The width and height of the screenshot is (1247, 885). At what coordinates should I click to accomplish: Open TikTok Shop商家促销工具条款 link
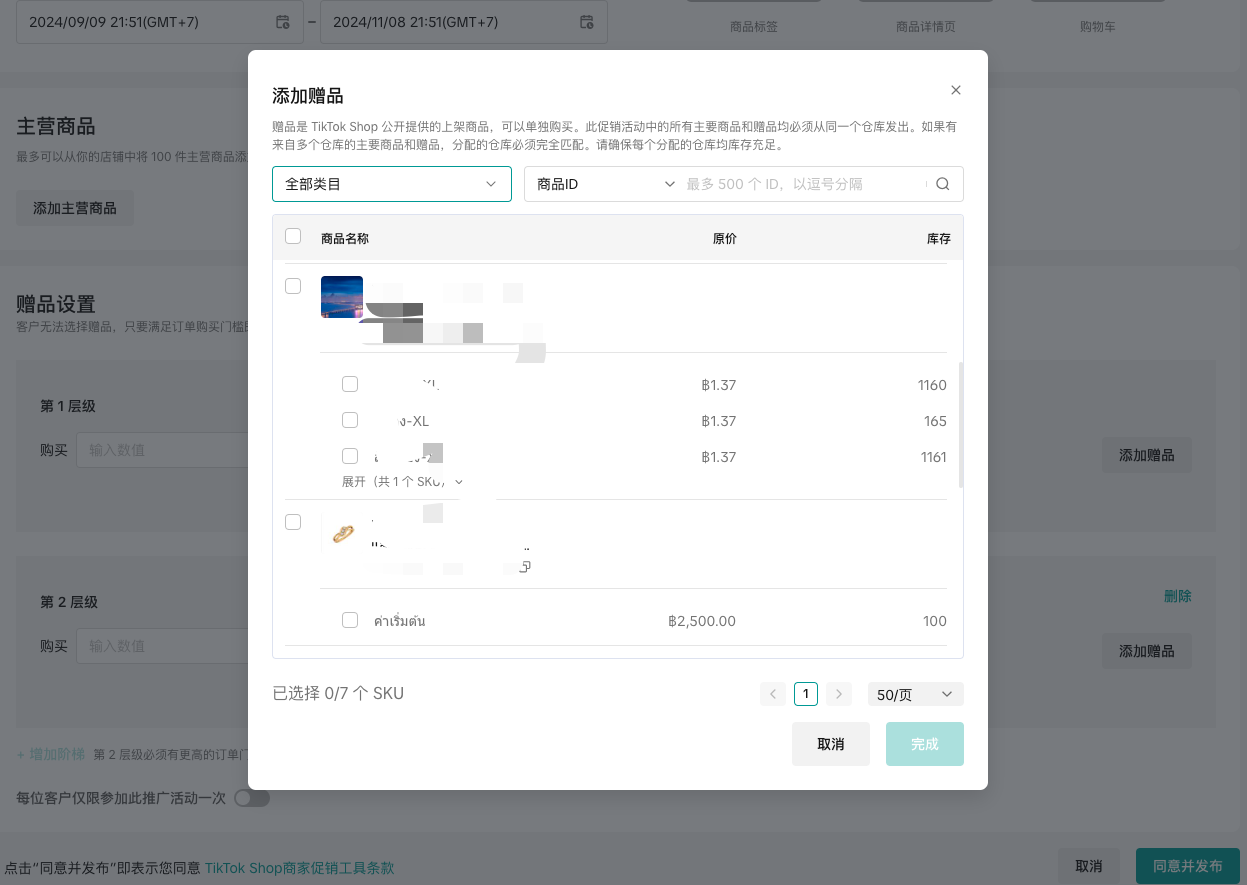point(299,868)
